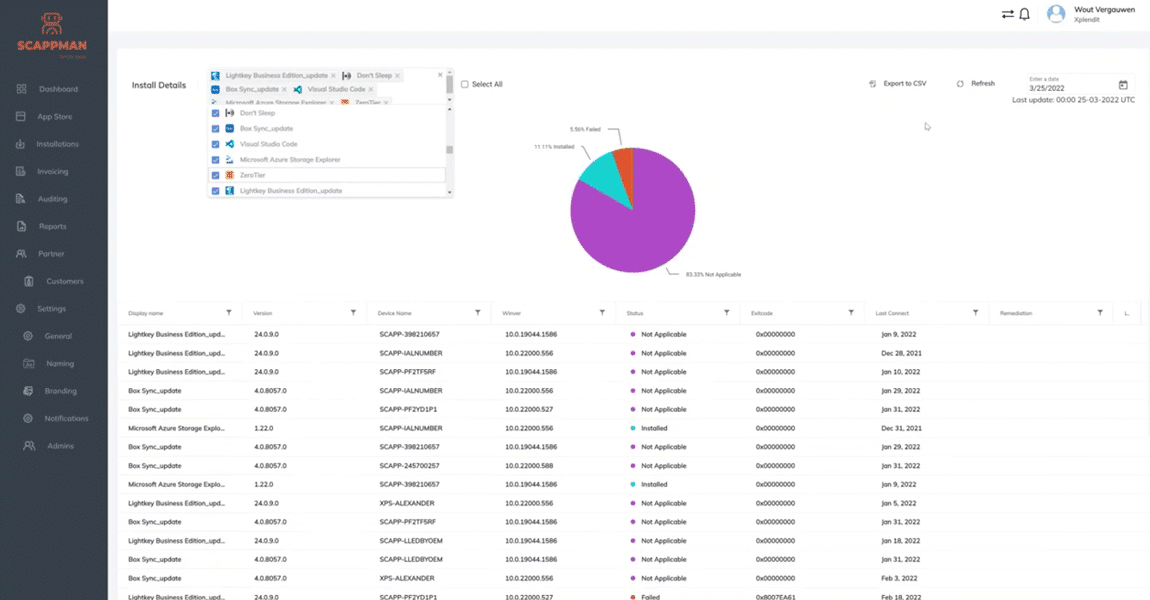Filter the Display name column

tap(229, 312)
